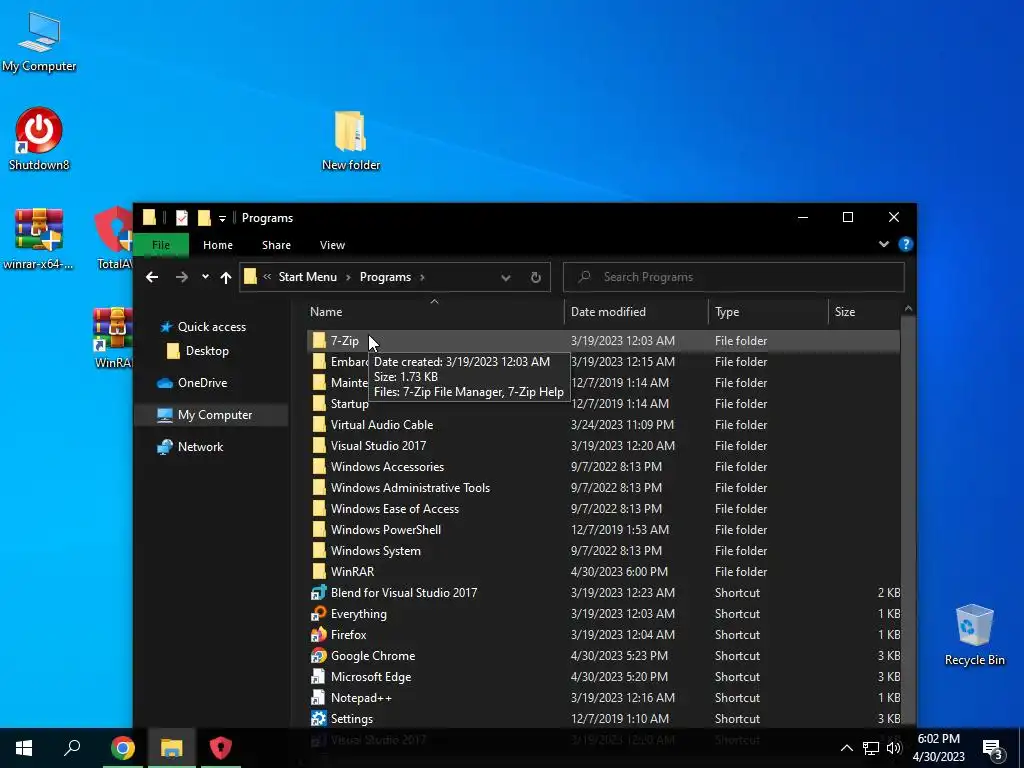Image resolution: width=1024 pixels, height=768 pixels.
Task: Select My Computer in navigation pane
Action: 211,415
